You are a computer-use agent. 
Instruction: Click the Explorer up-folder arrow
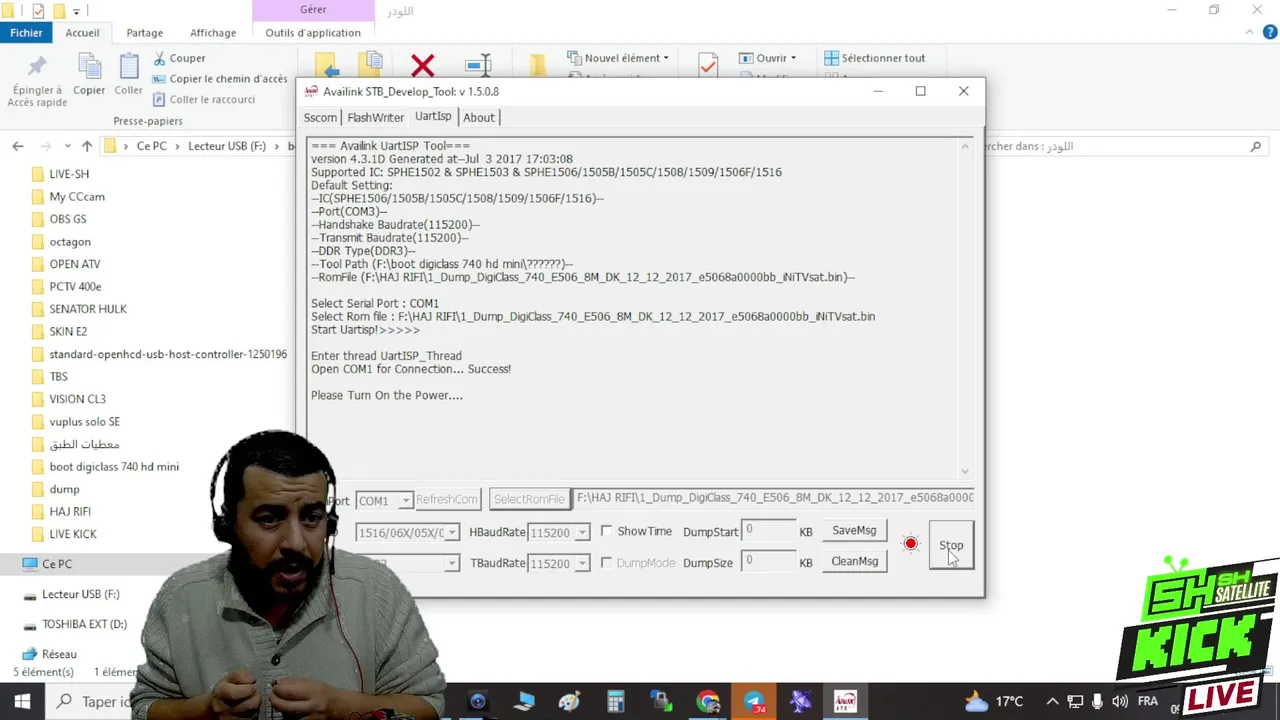coord(87,146)
